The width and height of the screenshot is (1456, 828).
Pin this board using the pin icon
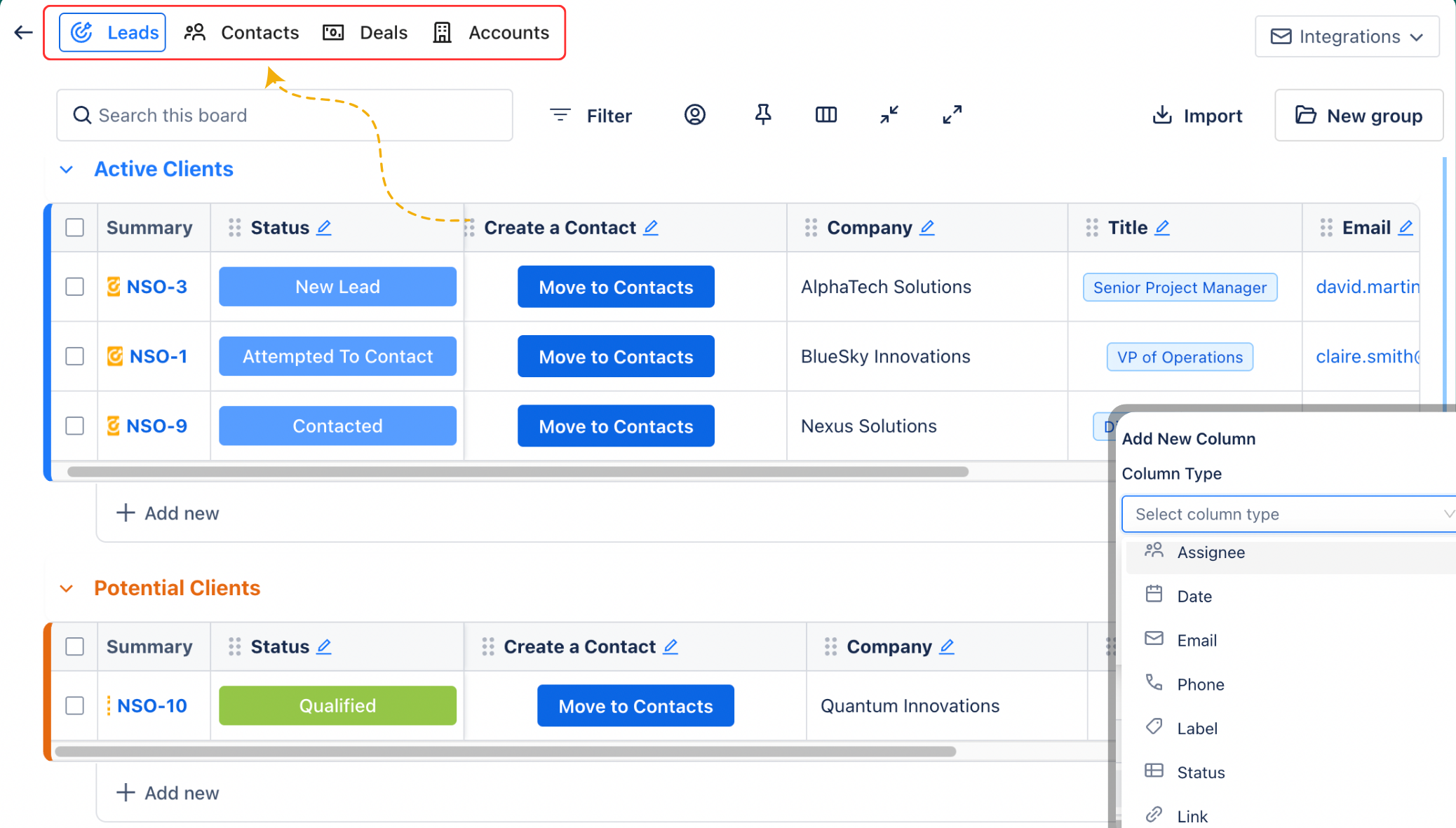[x=762, y=114]
